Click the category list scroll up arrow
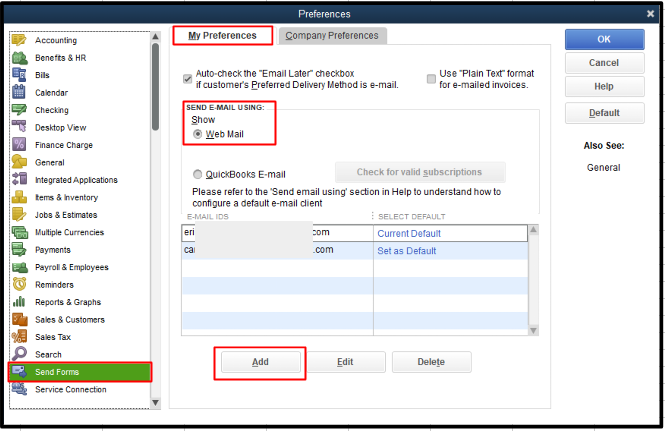Image resolution: width=665 pixels, height=431 pixels. pos(156,36)
